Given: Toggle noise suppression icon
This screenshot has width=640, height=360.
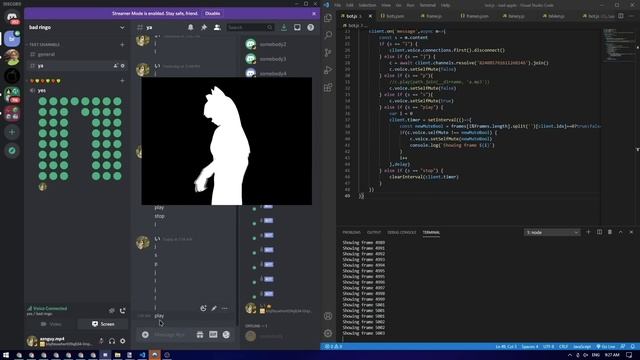Looking at the screenshot, I should coord(111,311).
